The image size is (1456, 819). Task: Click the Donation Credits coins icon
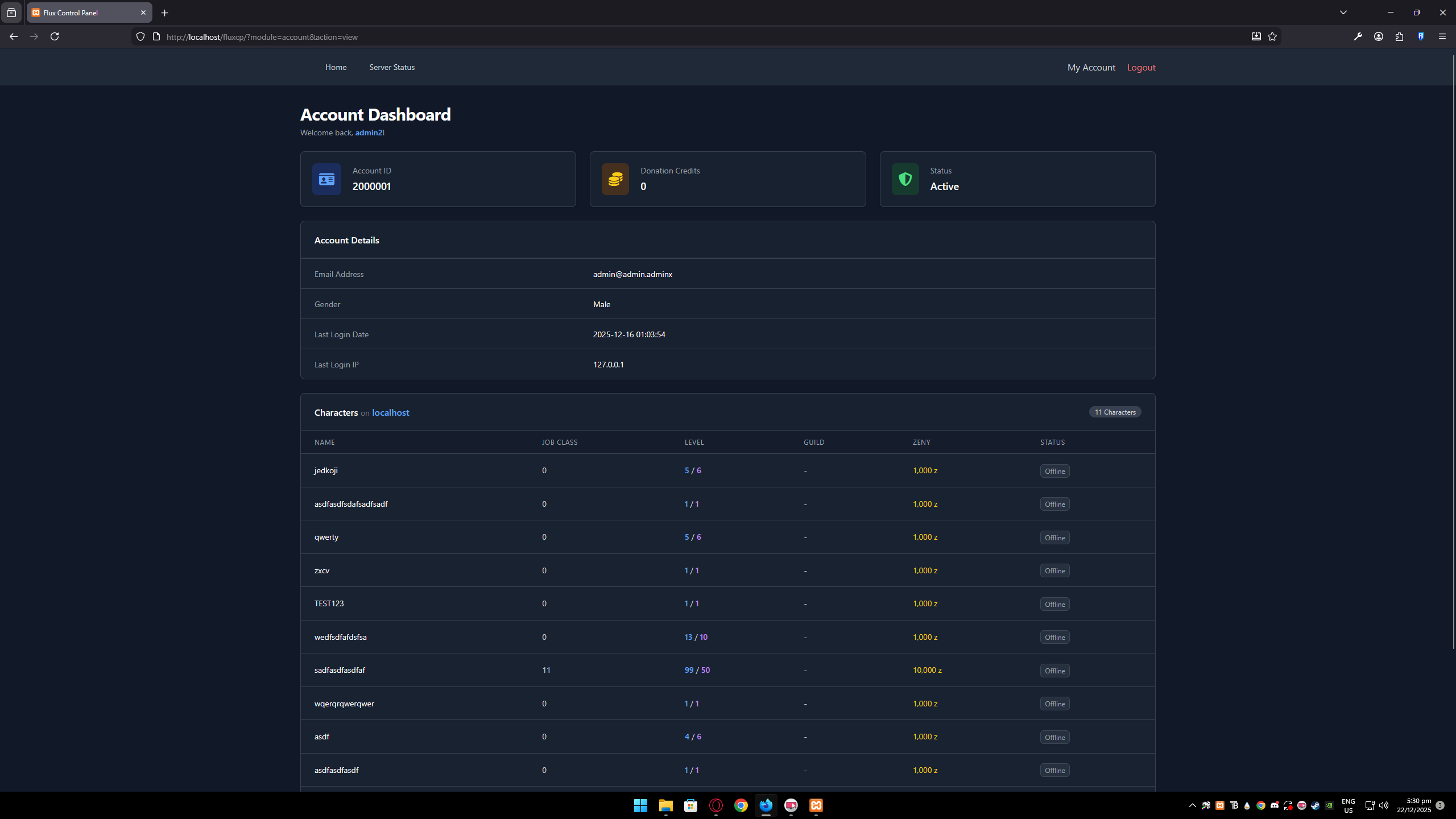(615, 179)
